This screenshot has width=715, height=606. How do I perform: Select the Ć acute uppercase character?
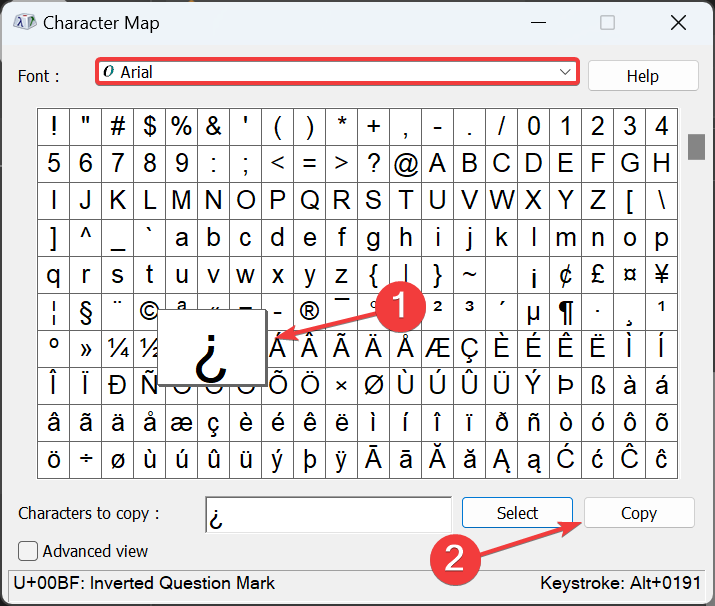point(565,460)
